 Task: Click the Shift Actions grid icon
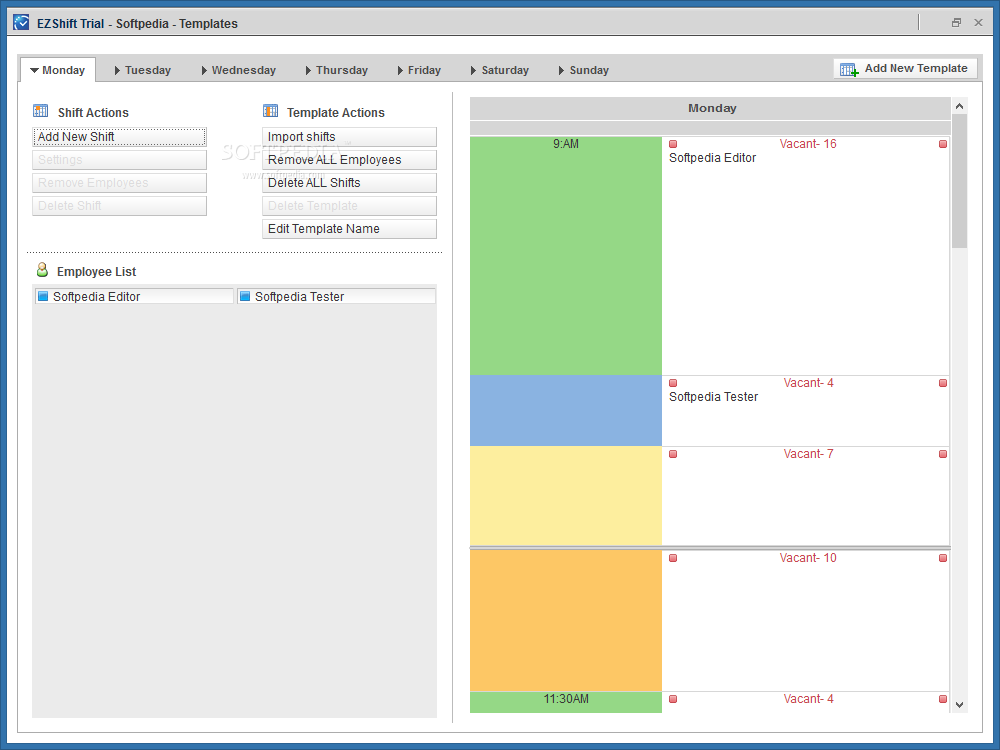tap(41, 112)
